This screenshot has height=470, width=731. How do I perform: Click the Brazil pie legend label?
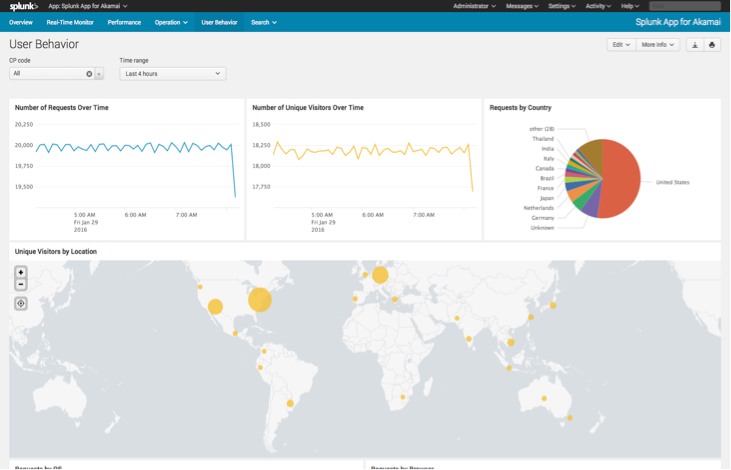point(547,178)
